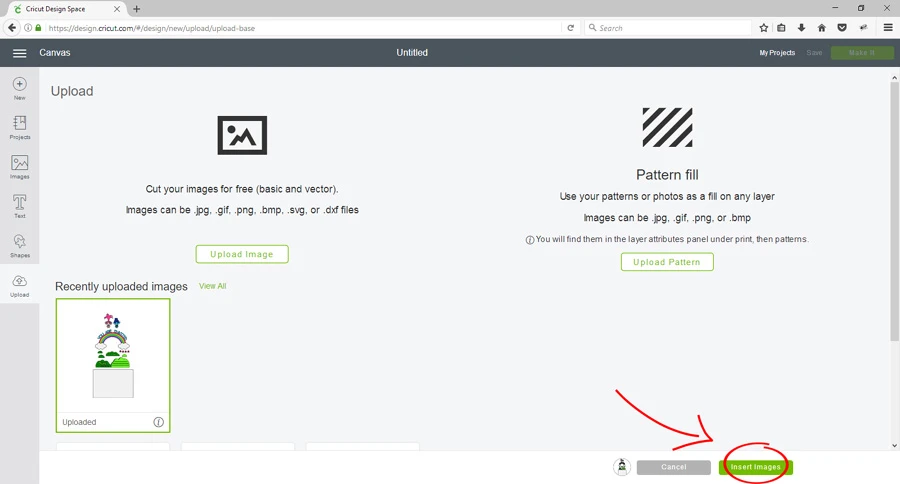Click the extension icon next to Pocket

point(863,28)
